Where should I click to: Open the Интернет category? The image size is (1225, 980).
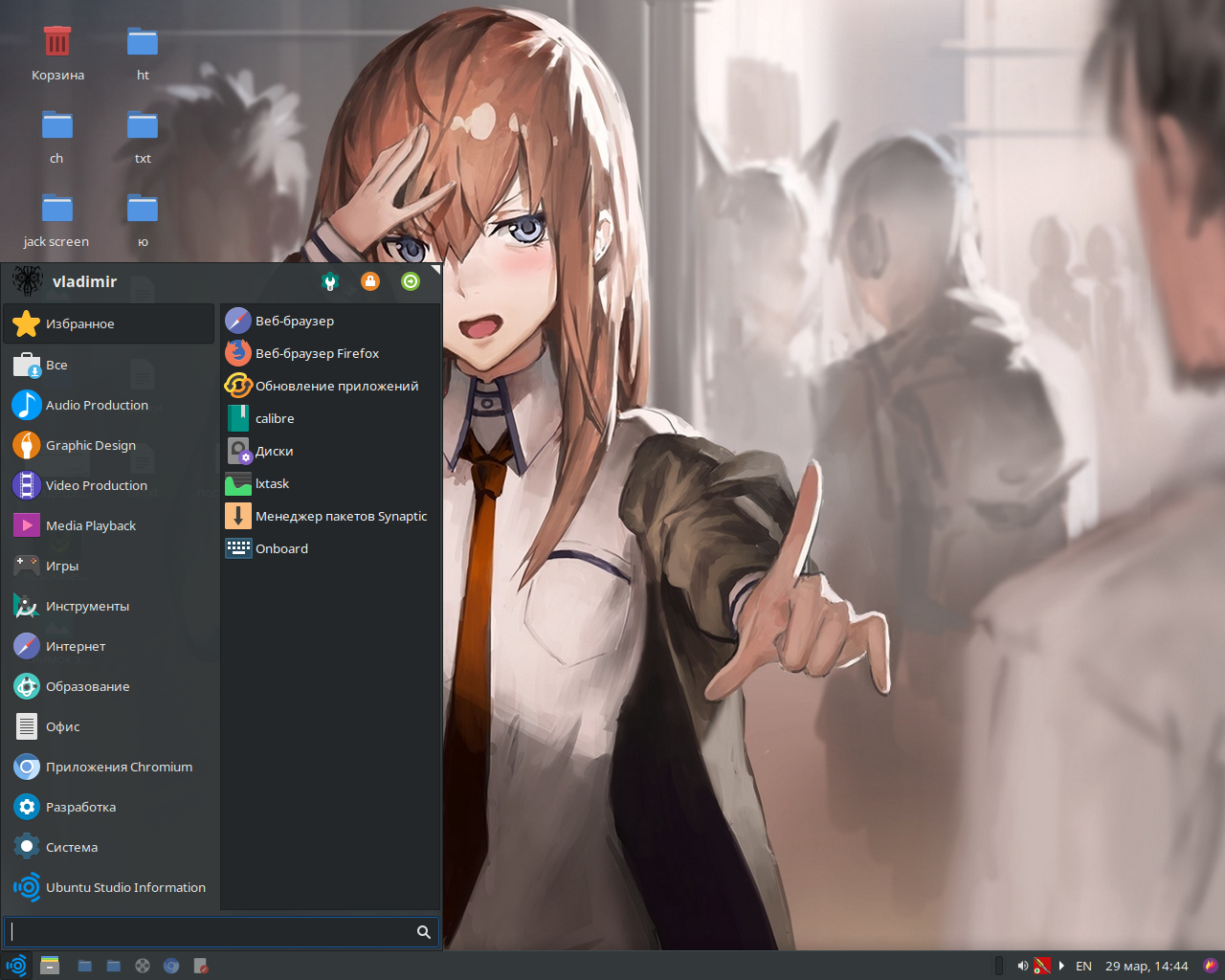pos(108,646)
